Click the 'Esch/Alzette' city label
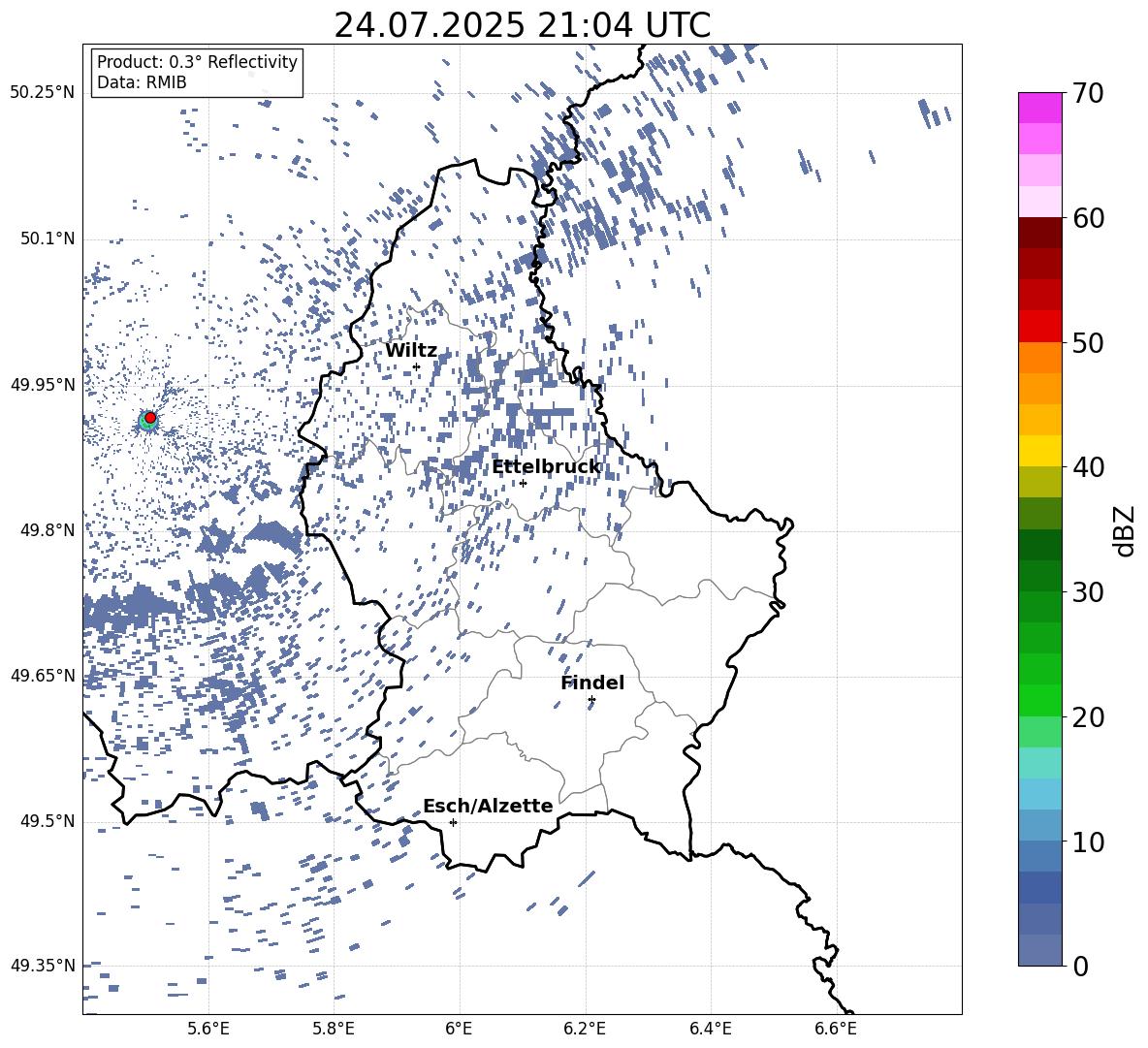1148x1048 pixels. pos(488,806)
